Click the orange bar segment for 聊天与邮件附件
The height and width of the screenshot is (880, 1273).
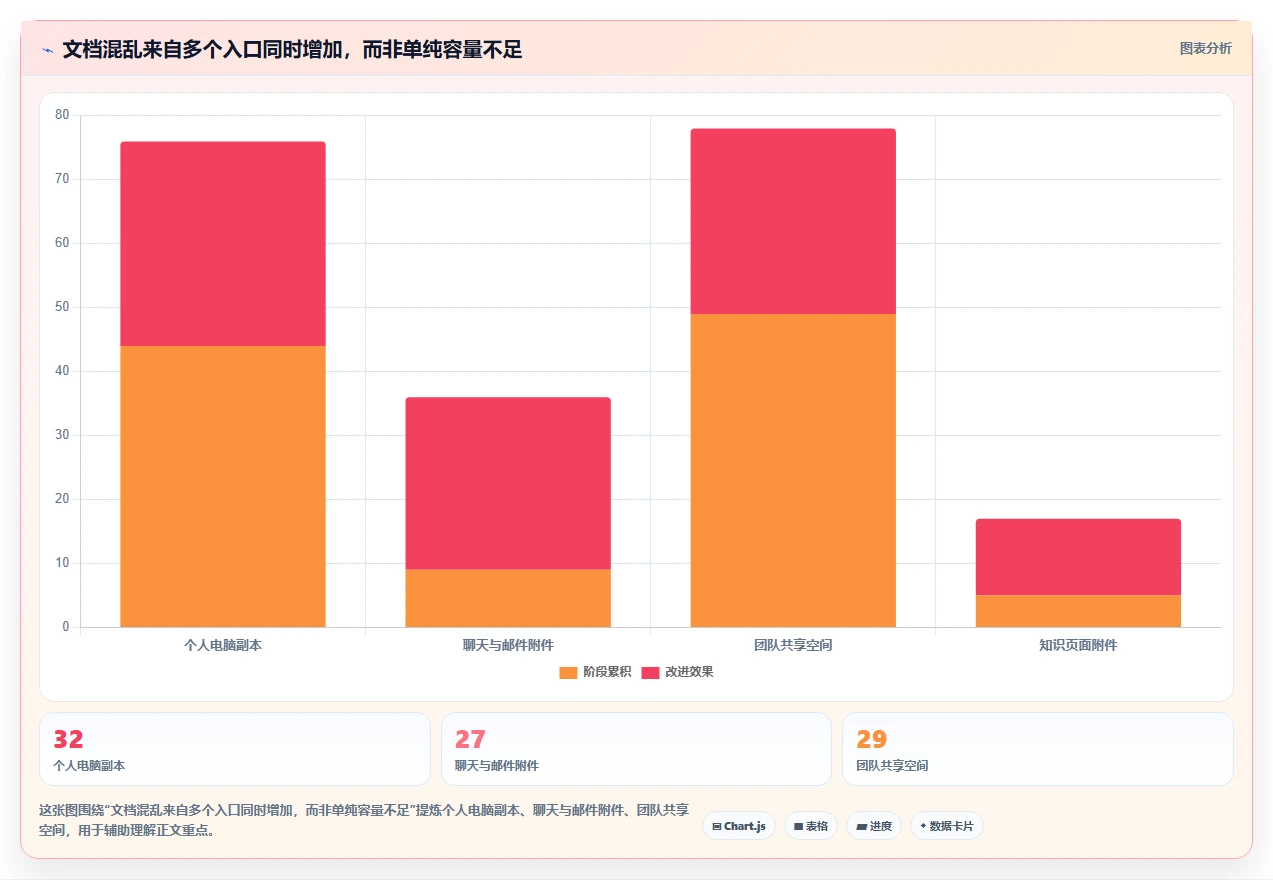pos(508,598)
